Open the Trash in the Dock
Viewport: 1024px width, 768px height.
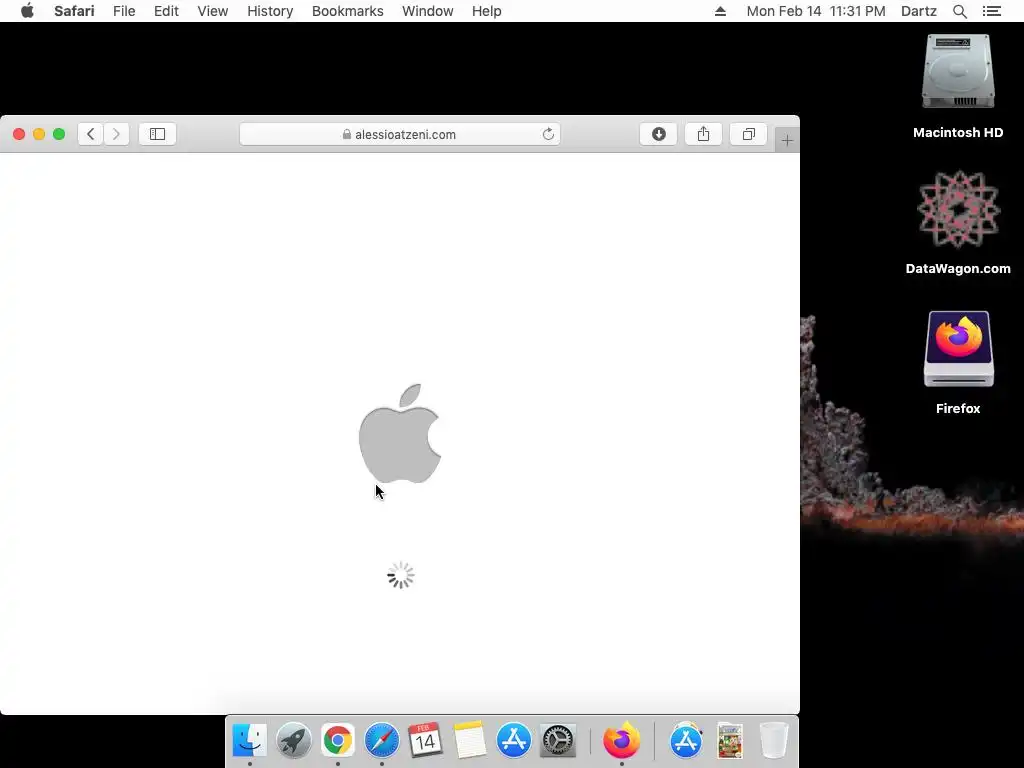pyautogui.click(x=774, y=741)
